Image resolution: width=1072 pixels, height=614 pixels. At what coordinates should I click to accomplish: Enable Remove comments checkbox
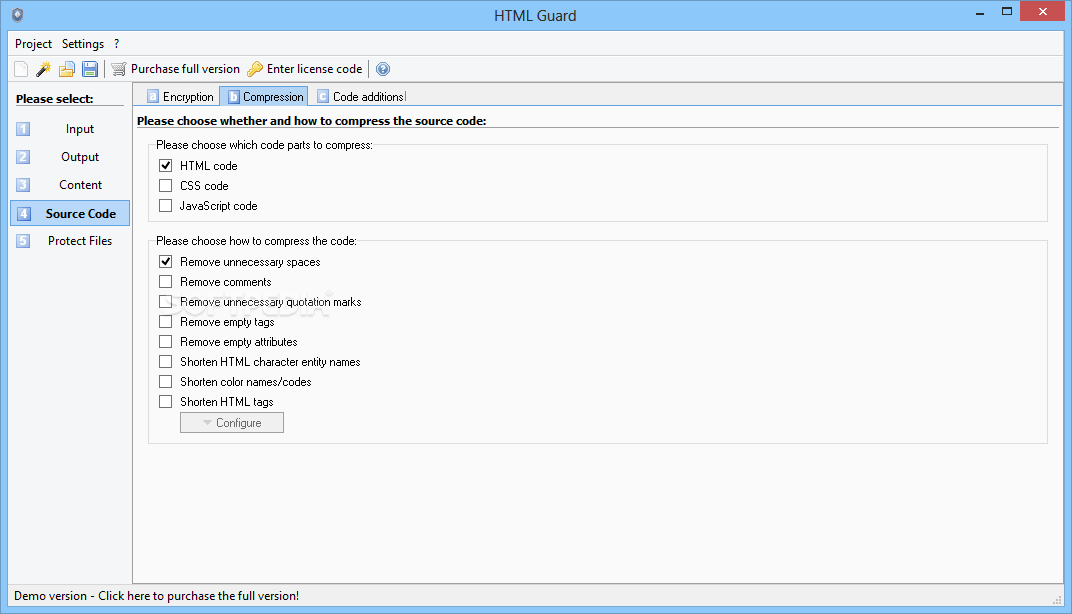165,281
